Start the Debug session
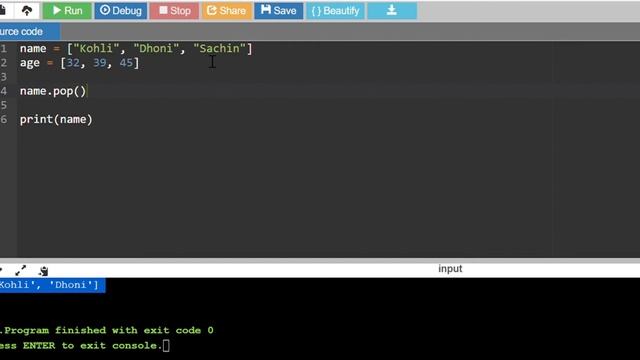This screenshot has height=360, width=640. pyautogui.click(x=121, y=10)
